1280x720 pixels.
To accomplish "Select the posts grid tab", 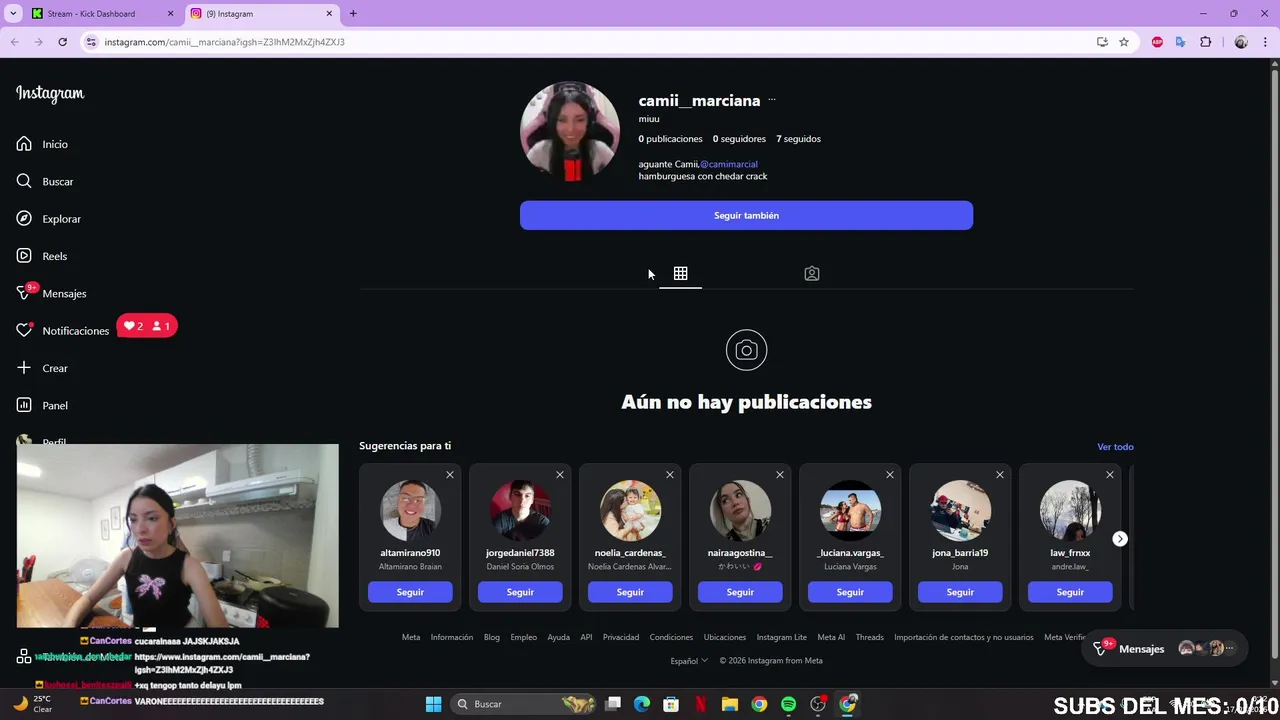I will [680, 273].
